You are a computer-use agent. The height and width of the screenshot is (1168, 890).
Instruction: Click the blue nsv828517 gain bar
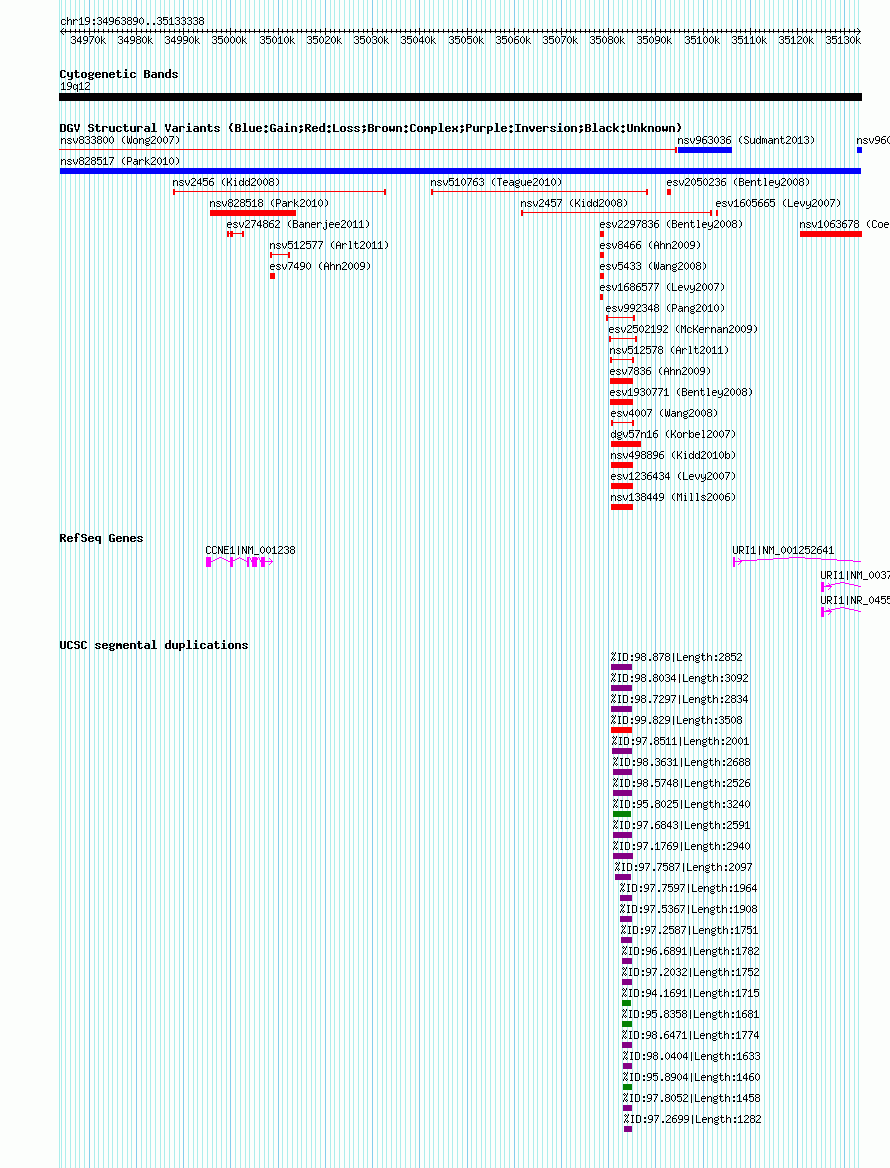coord(460,171)
